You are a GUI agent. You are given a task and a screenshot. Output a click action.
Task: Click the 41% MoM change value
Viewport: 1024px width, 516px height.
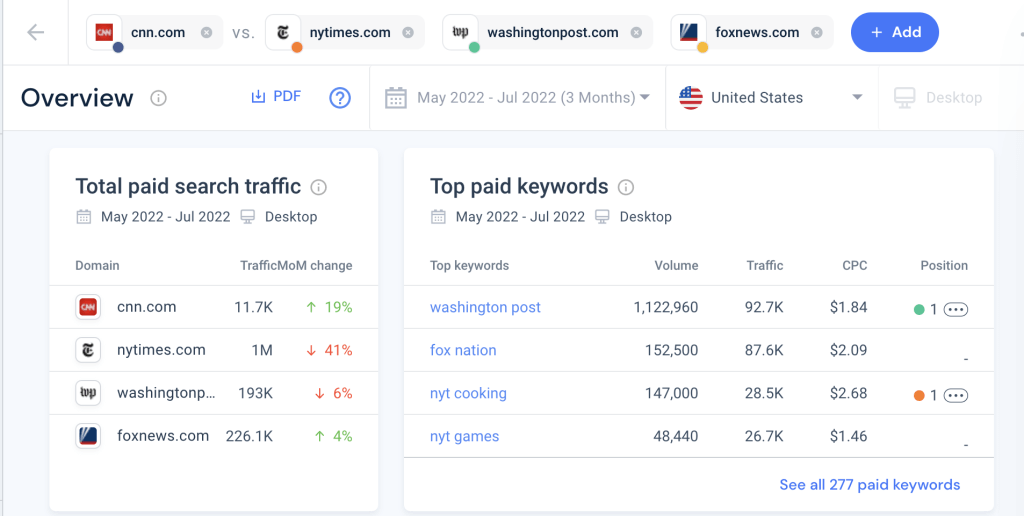coord(329,350)
